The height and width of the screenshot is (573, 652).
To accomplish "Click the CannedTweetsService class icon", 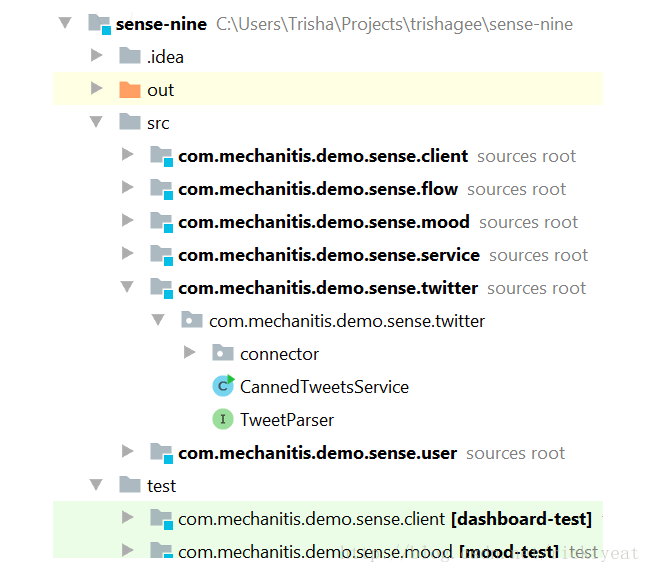I will point(223,386).
